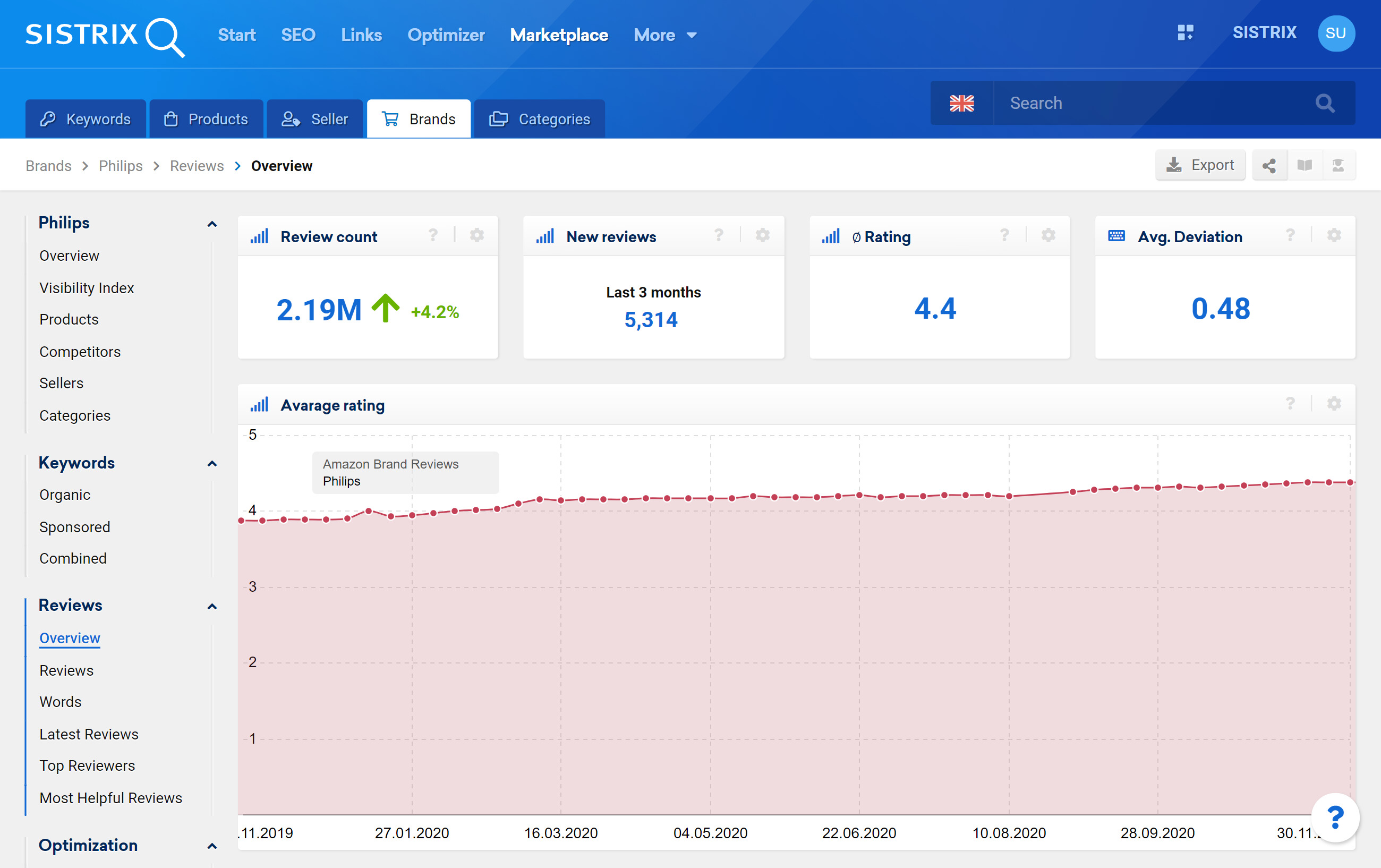The height and width of the screenshot is (868, 1381).
Task: Open the More dropdown menu
Action: [664, 36]
